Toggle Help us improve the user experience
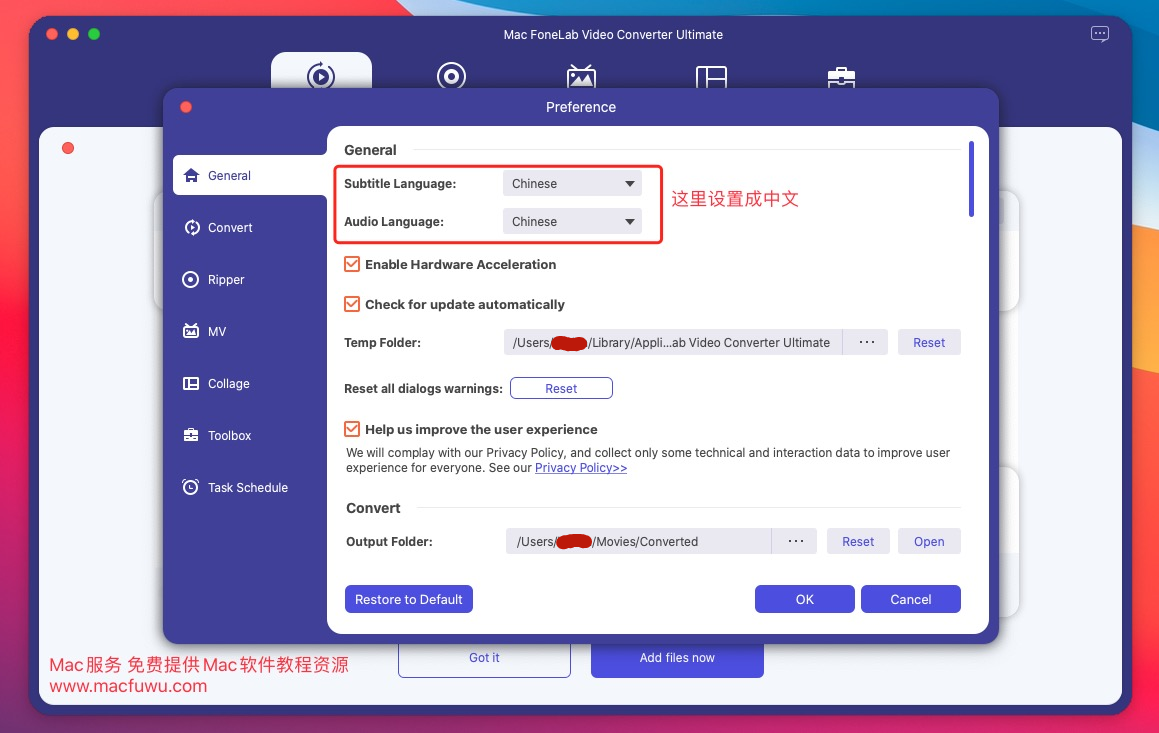 (352, 429)
